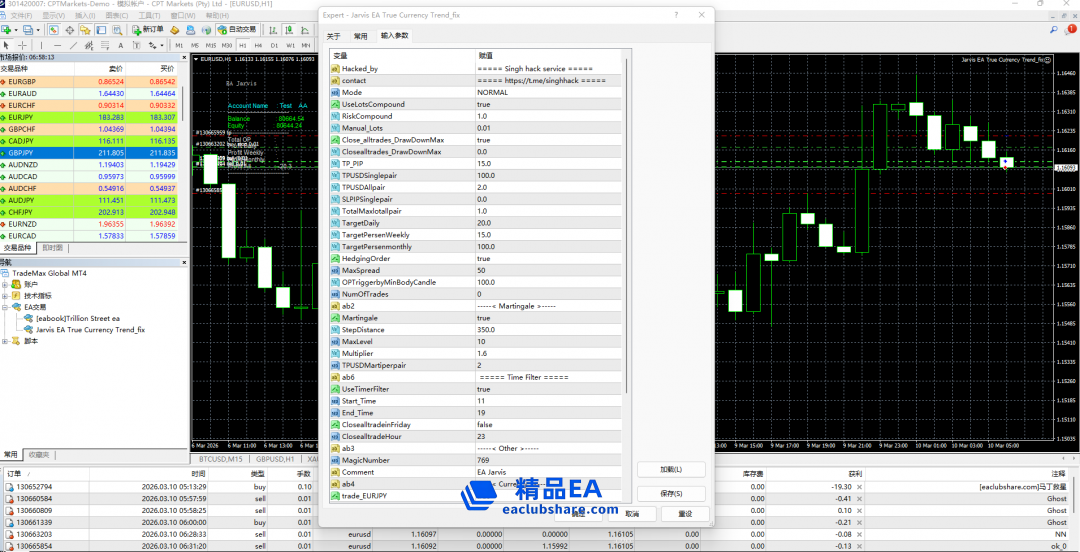Click the New Order (新订单) toolbar button
The height and width of the screenshot is (552, 1080).
[148, 30]
